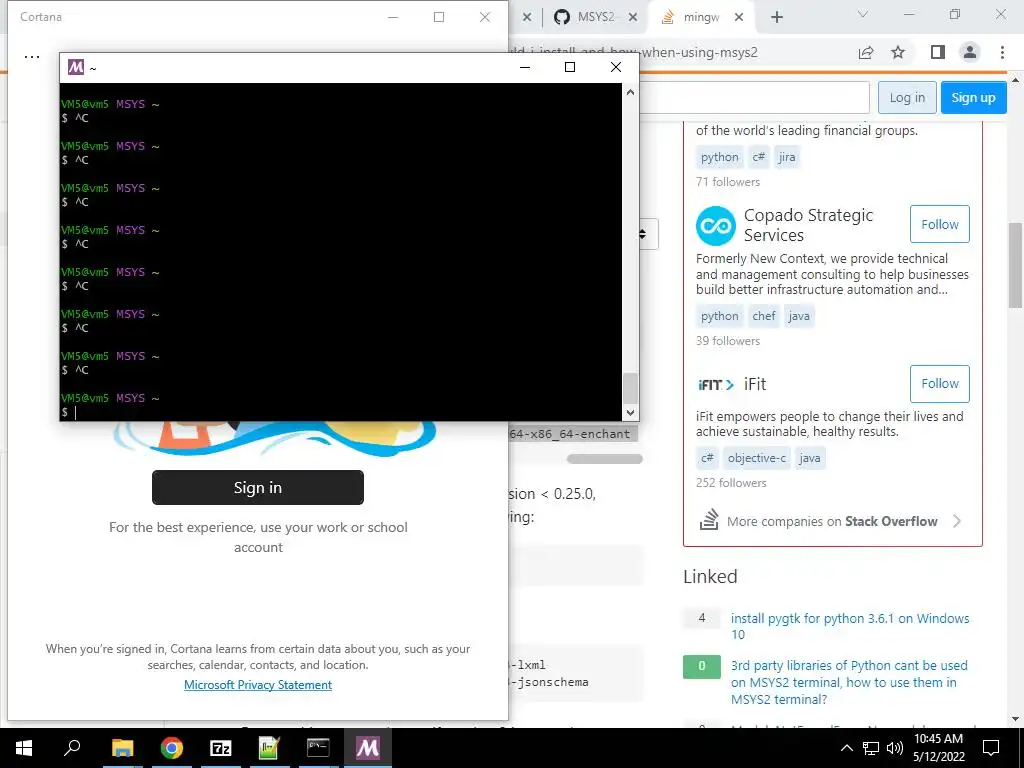
Task: Click the MSYS2 terminal title bar icon
Action: click(76, 67)
